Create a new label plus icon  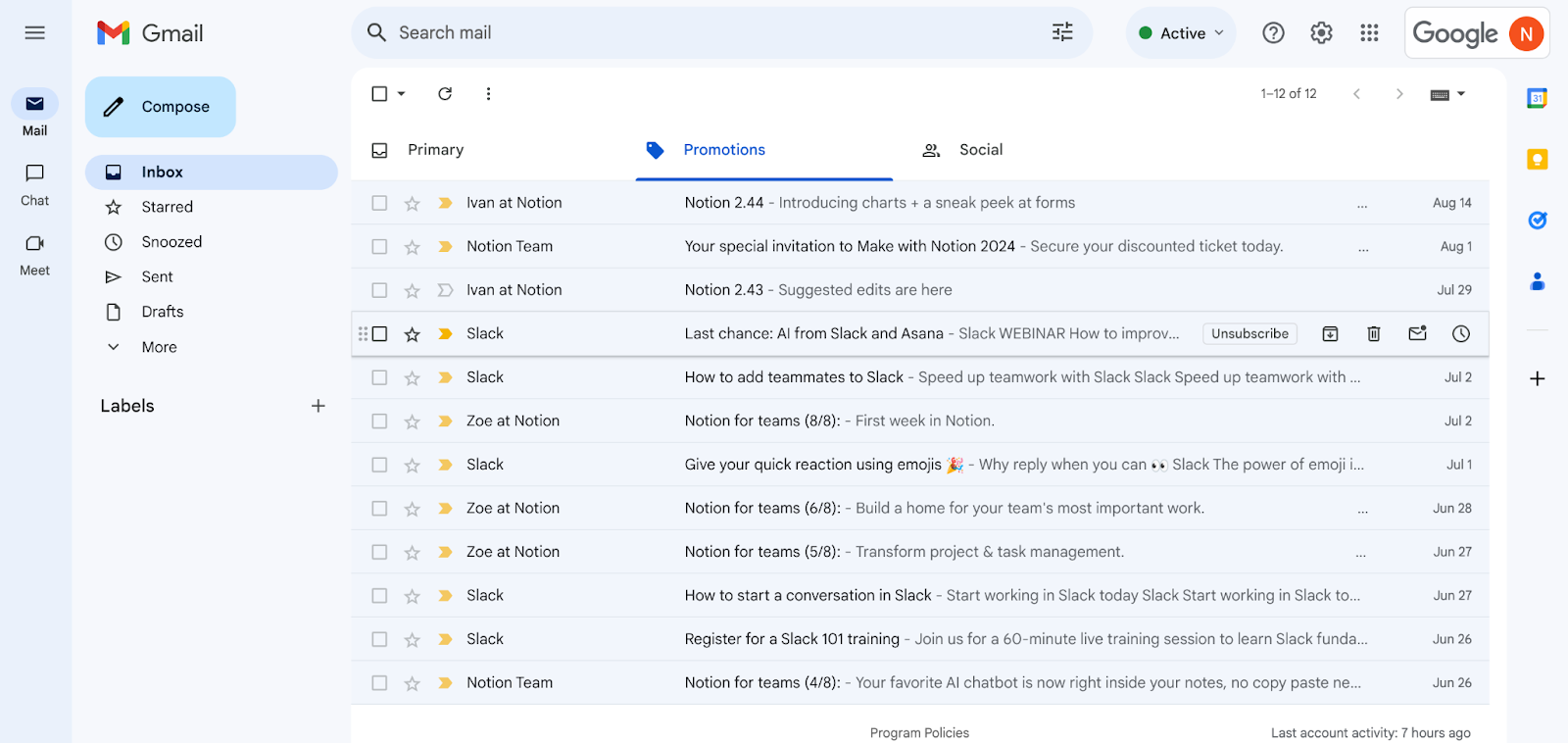[x=318, y=406]
